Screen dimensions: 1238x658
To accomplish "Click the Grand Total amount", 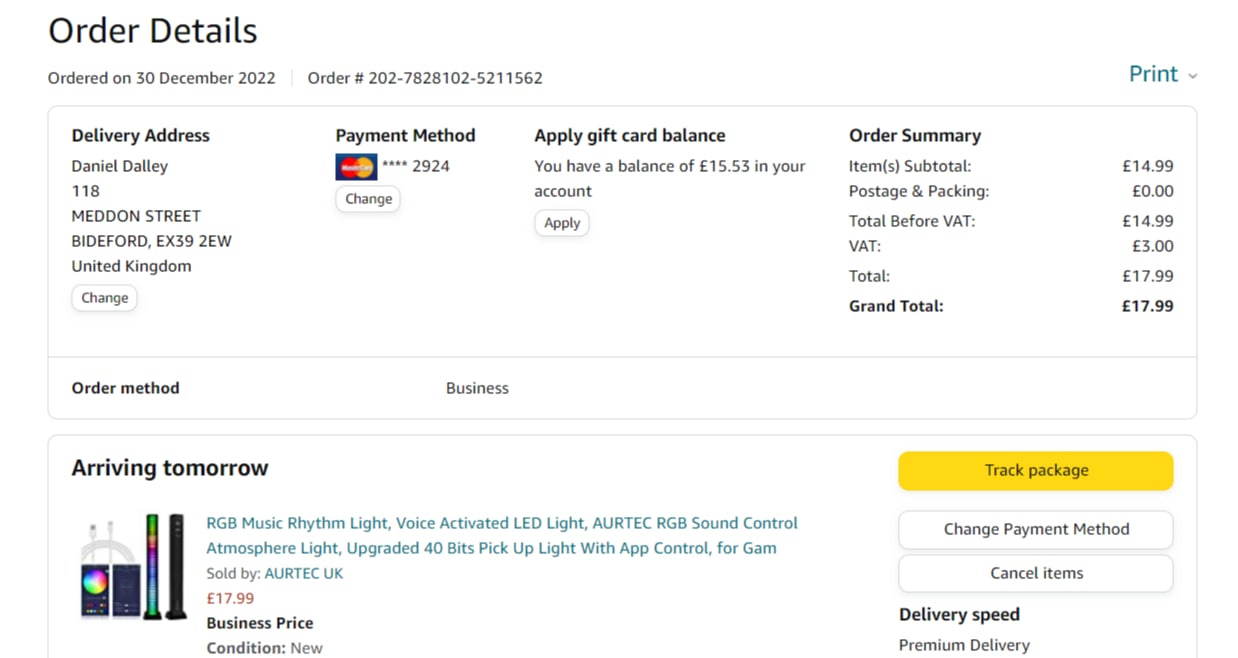I will tap(1147, 306).
